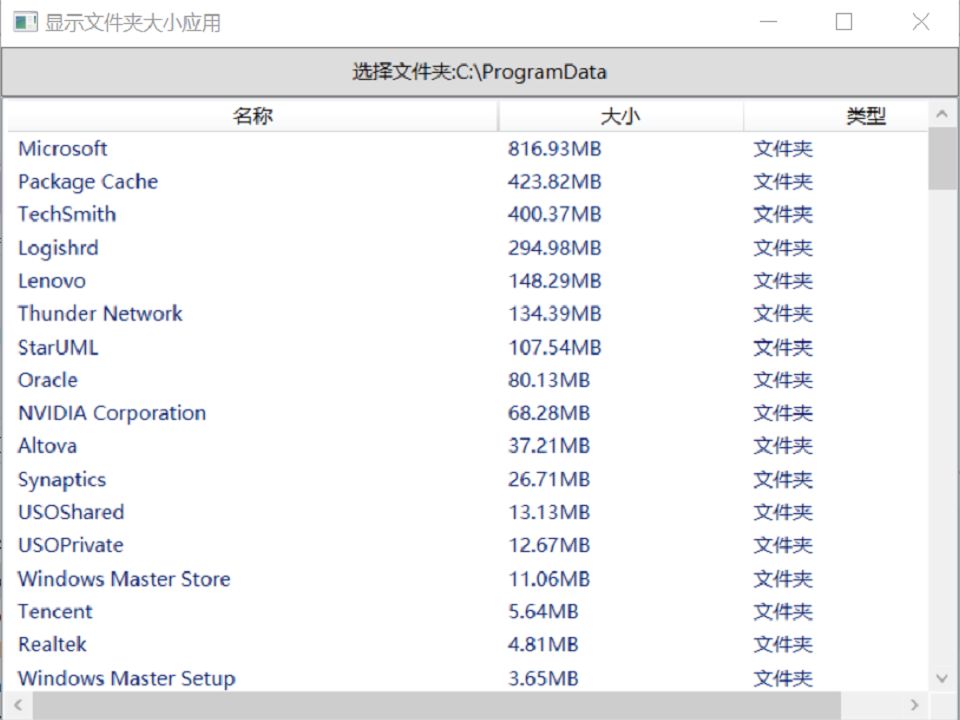The height and width of the screenshot is (720, 960).
Task: Click the 294.98MB size cell
Action: pyautogui.click(x=555, y=248)
